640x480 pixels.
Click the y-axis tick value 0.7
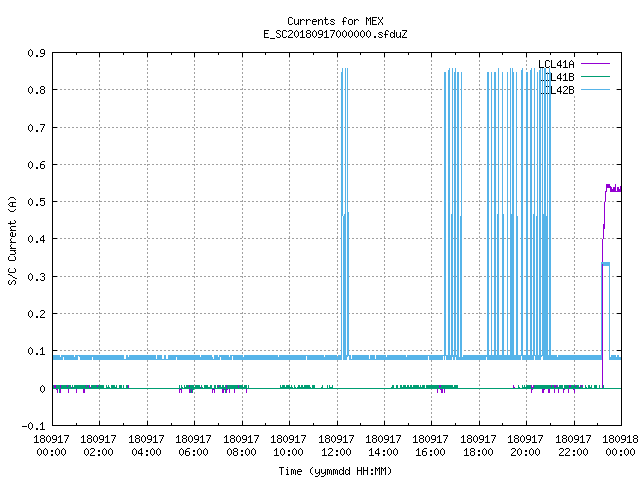tap(36, 128)
